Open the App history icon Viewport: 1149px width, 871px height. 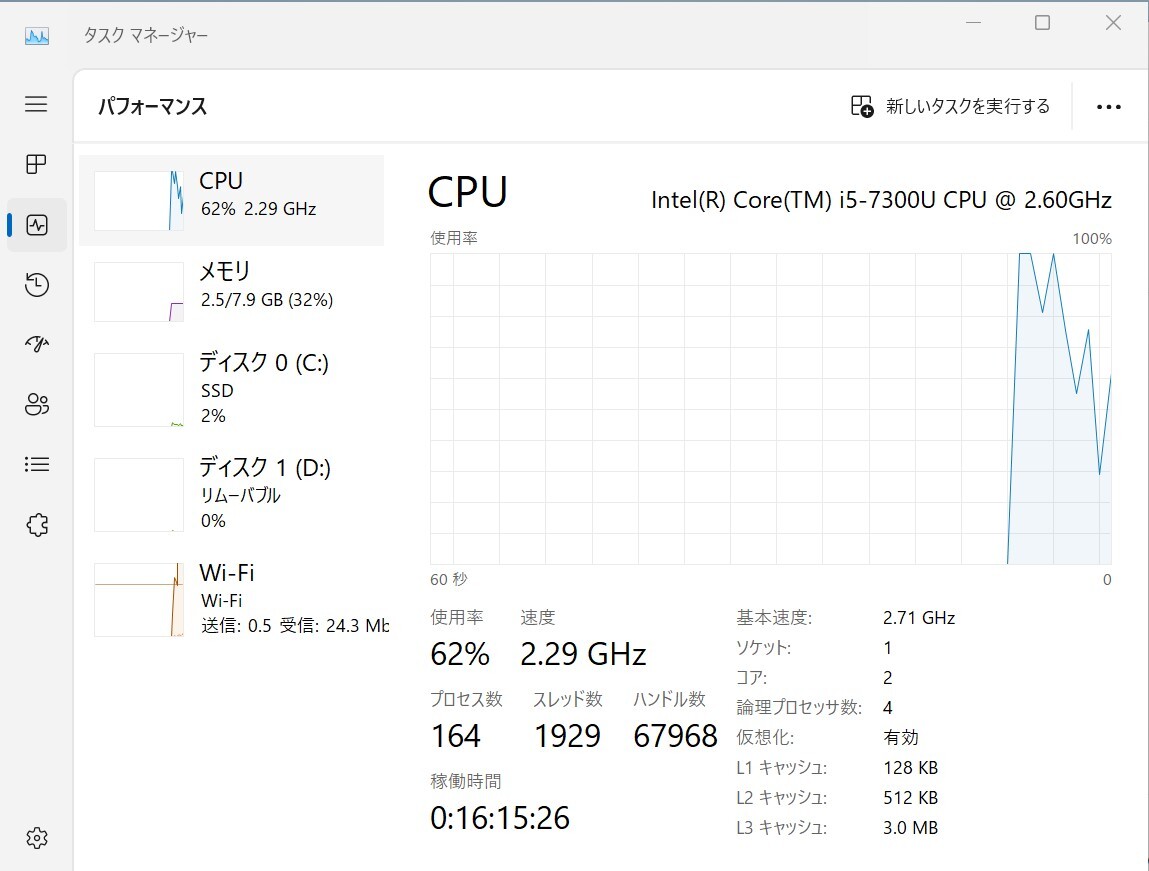(37, 285)
